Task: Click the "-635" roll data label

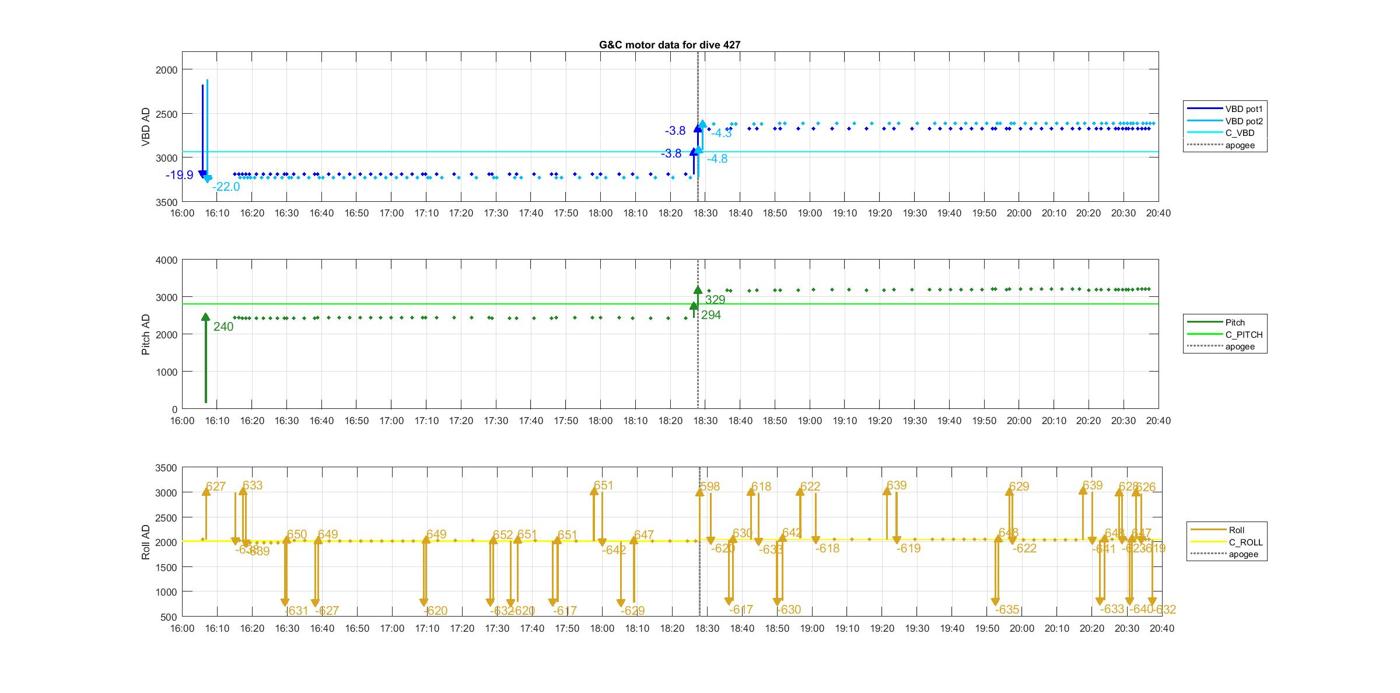Action: pos(1008,610)
